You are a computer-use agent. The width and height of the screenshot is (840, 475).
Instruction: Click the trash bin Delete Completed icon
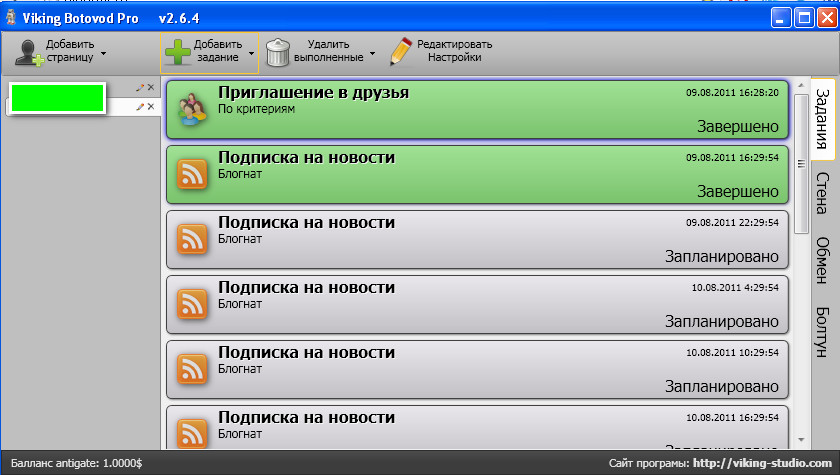coord(278,52)
